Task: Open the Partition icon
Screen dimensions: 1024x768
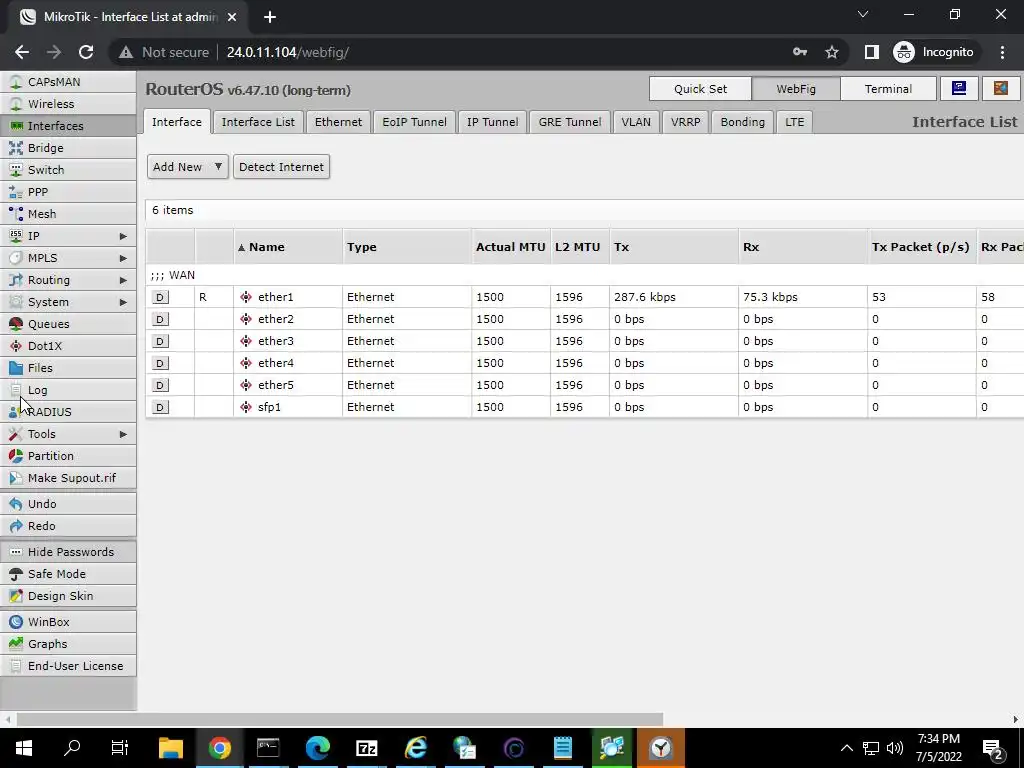Action: [x=16, y=456]
